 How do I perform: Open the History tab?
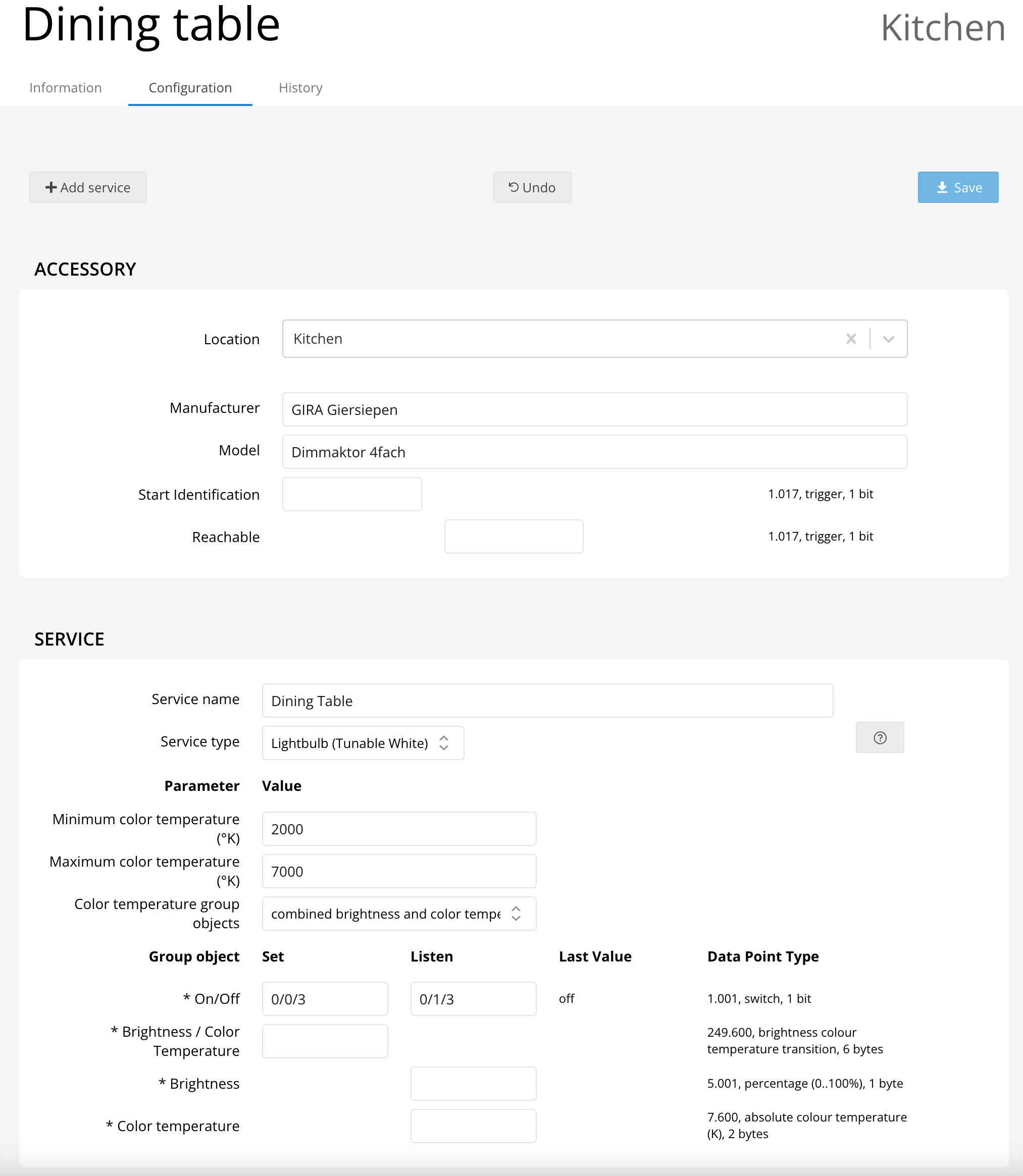[x=300, y=88]
